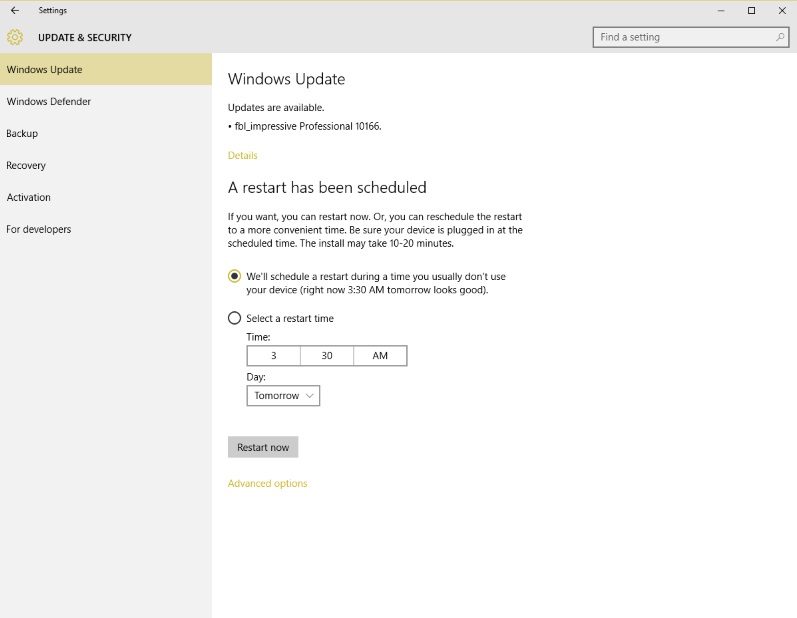Maximize the Settings window
The image size is (797, 618).
pos(751,10)
